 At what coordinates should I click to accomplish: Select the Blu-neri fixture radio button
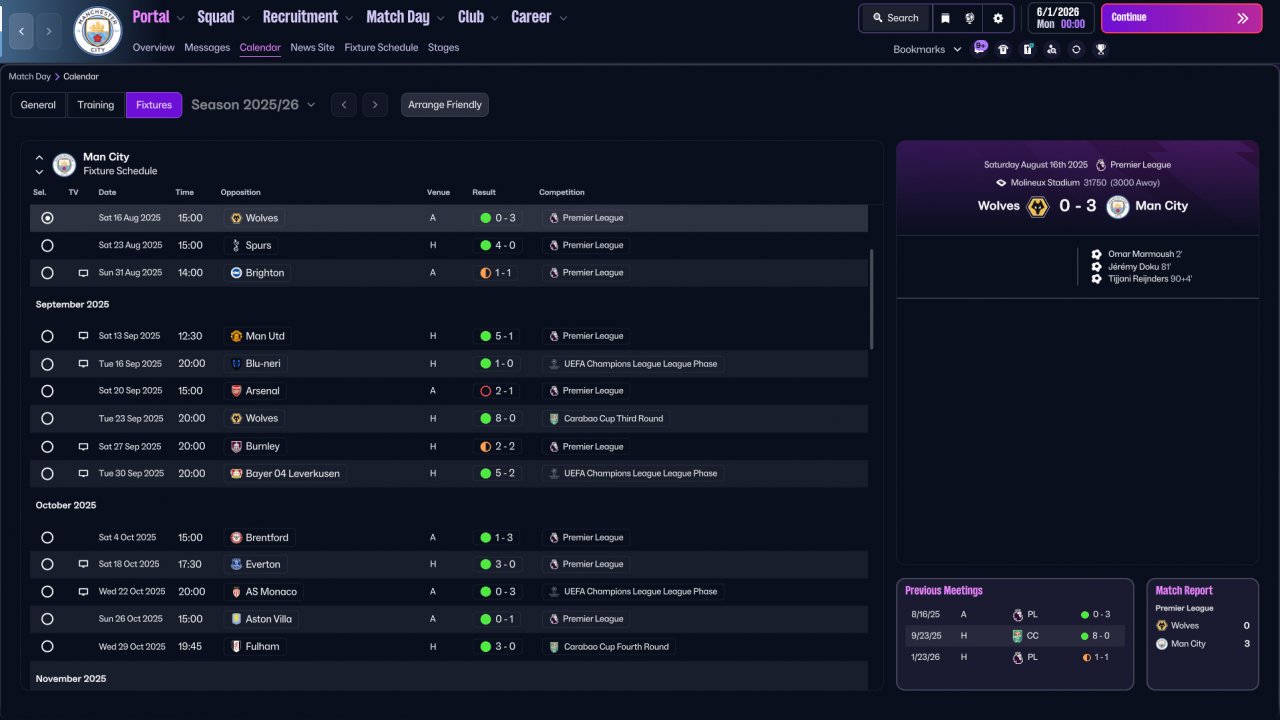pyautogui.click(x=47, y=364)
